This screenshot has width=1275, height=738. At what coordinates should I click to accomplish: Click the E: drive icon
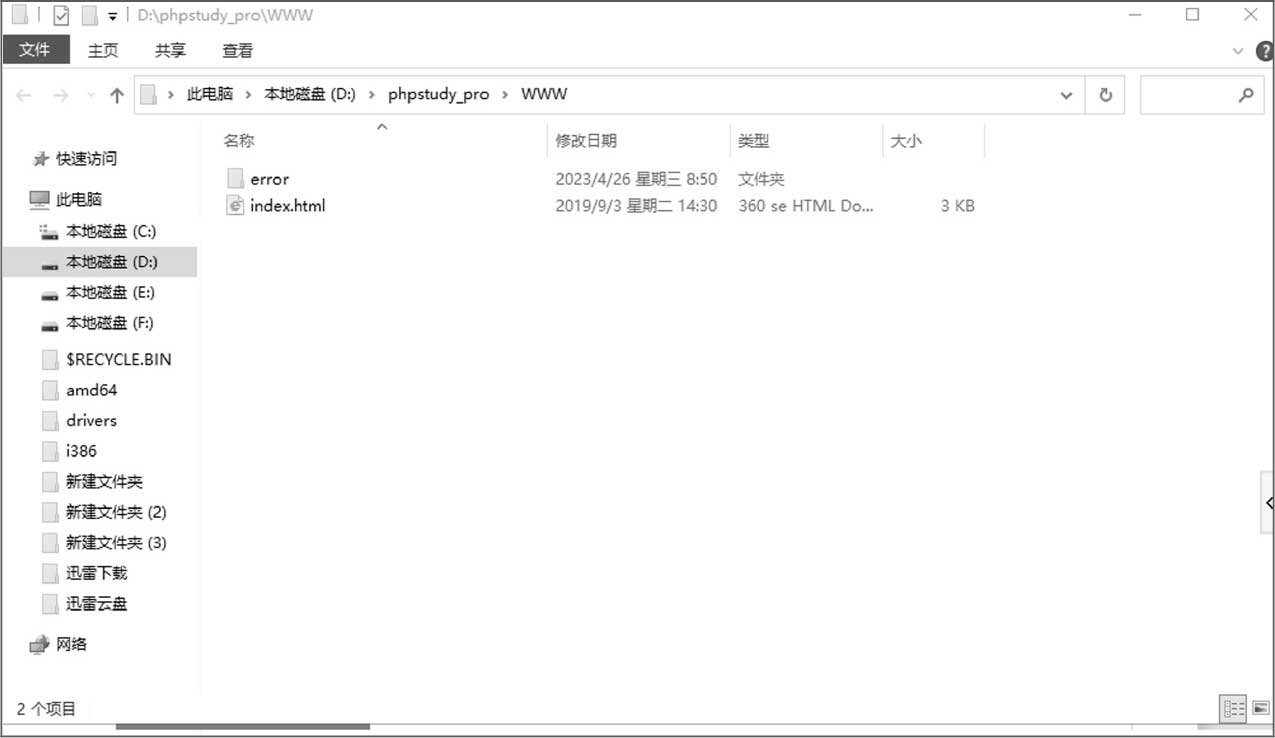click(x=49, y=294)
